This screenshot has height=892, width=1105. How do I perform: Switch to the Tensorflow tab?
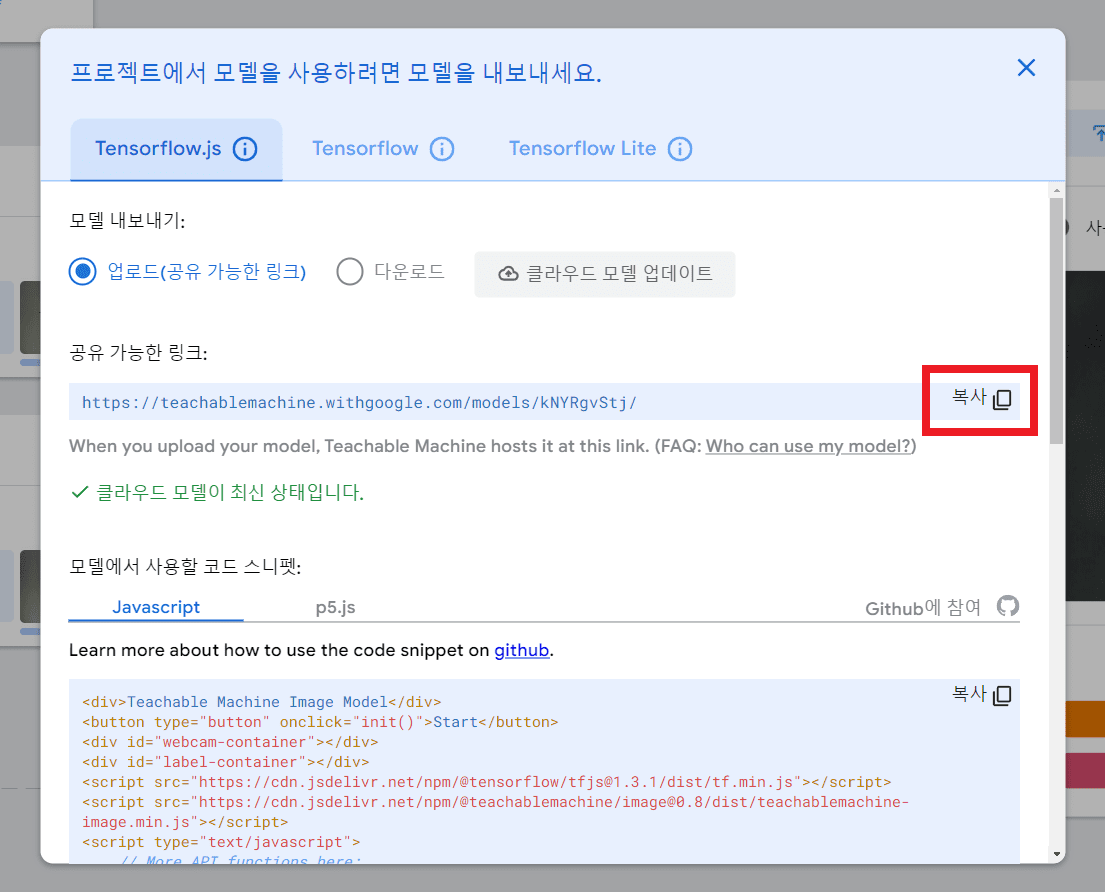365,149
